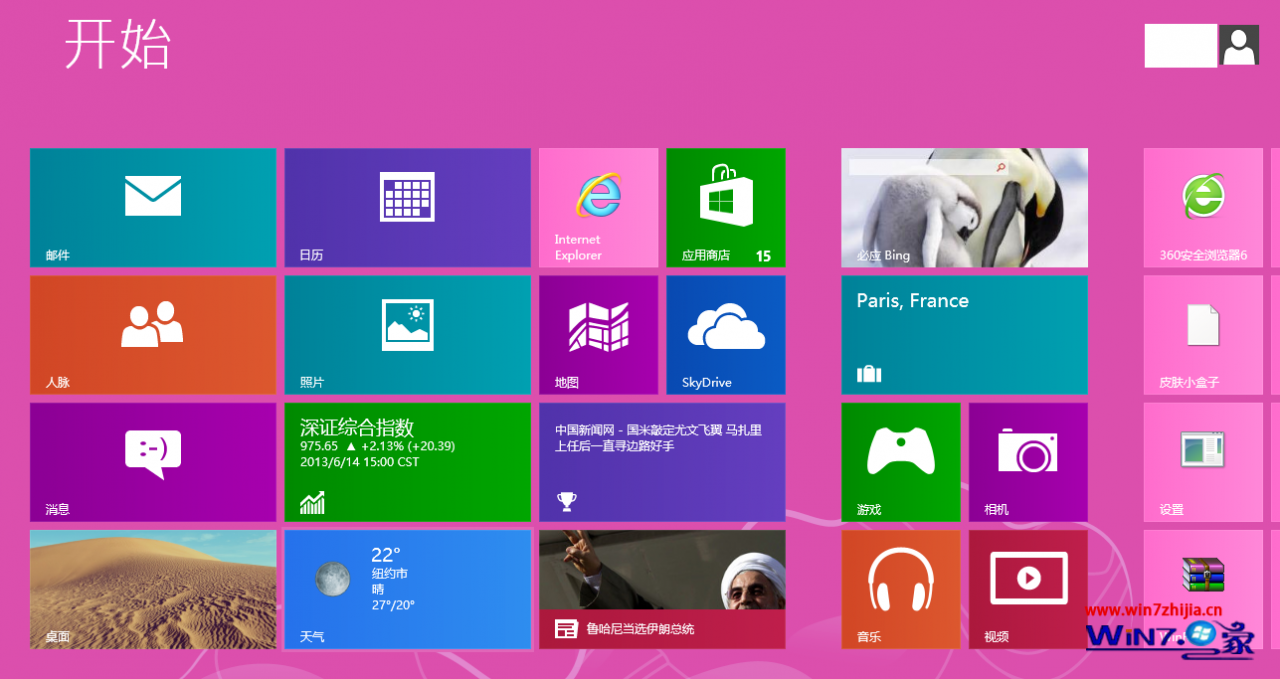Image resolution: width=1280 pixels, height=679 pixels.
Task: Open the Weather (天气) tile
Action: [407, 589]
